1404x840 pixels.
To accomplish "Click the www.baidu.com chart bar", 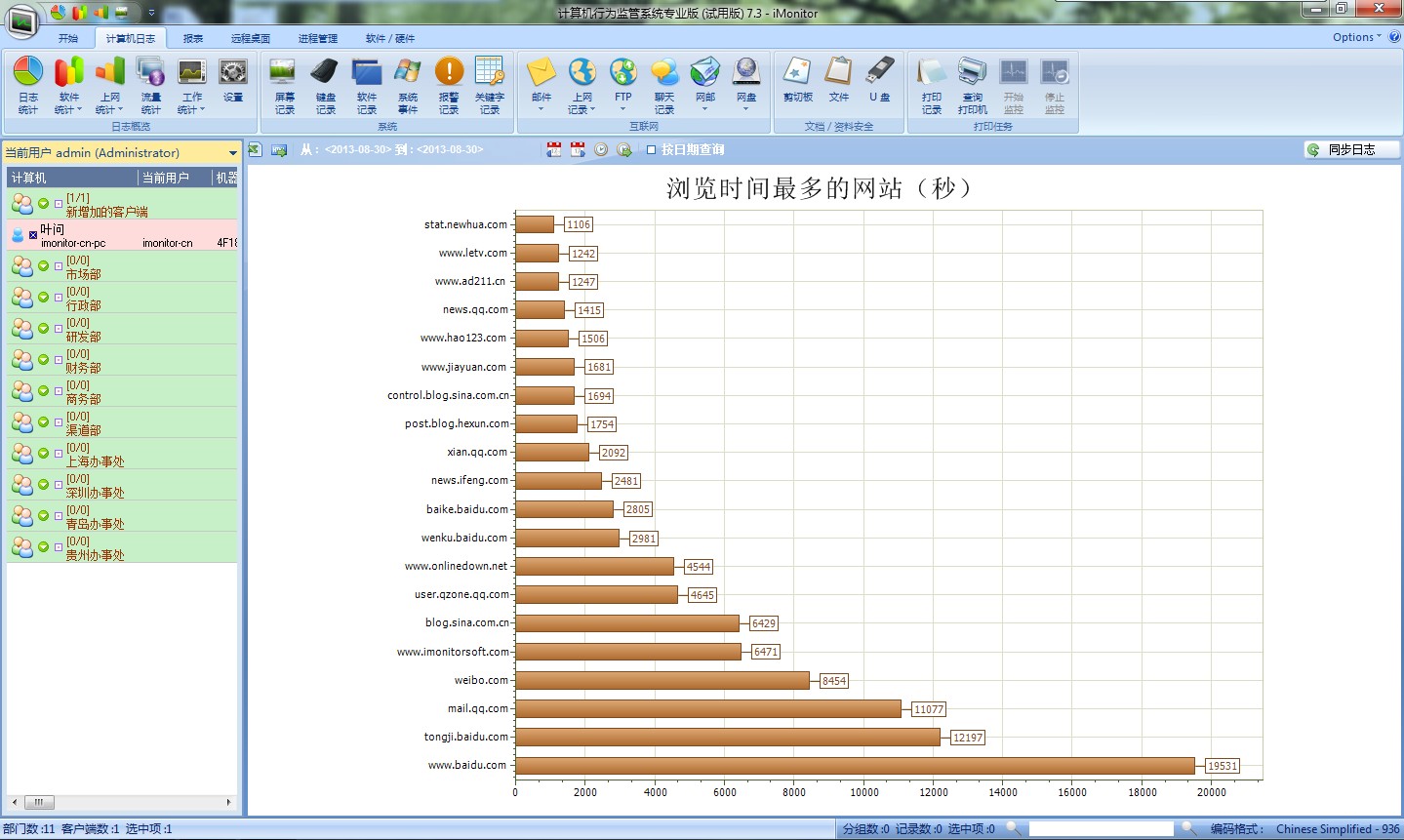I will click(855, 766).
